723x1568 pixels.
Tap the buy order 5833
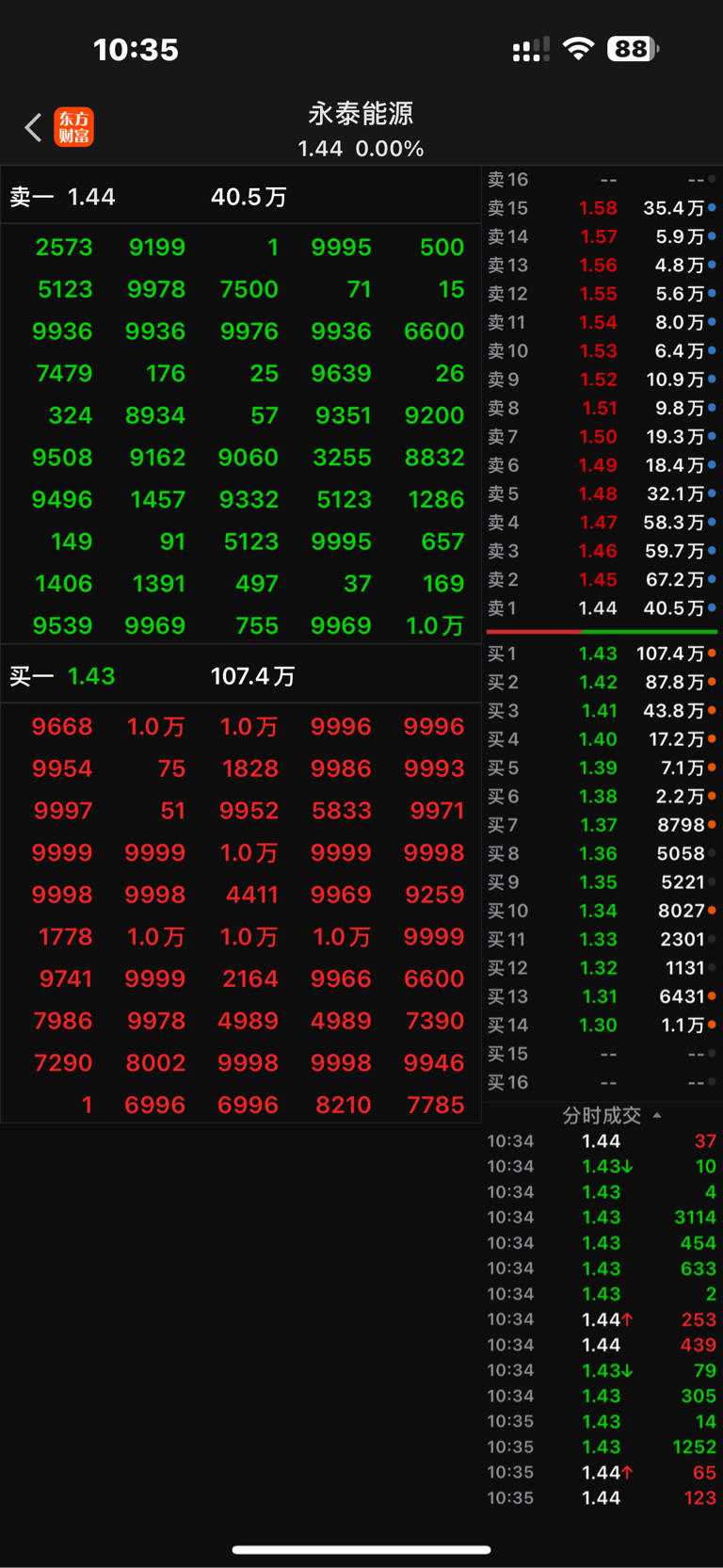click(342, 811)
